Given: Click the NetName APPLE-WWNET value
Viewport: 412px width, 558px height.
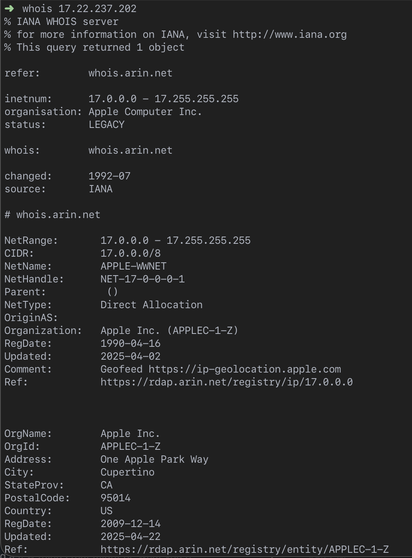Looking at the screenshot, I should tap(133, 266).
